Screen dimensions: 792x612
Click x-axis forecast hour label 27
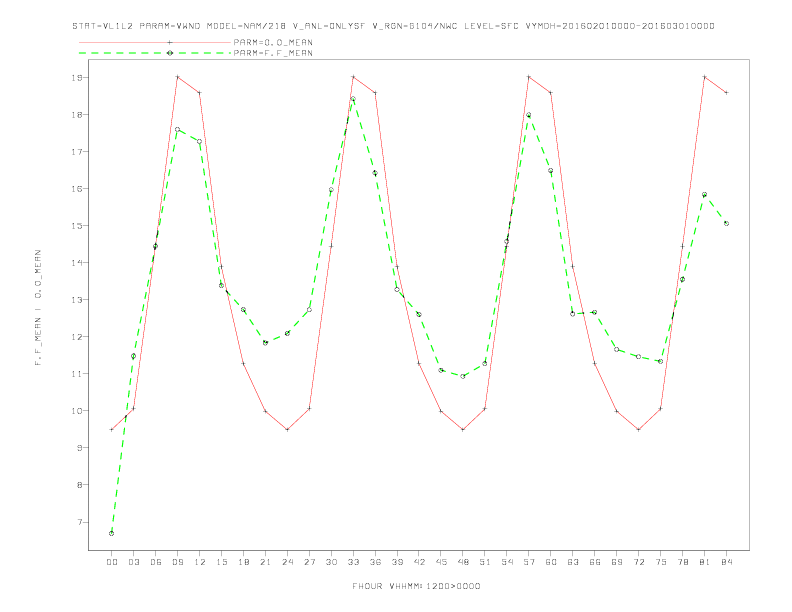(x=309, y=562)
